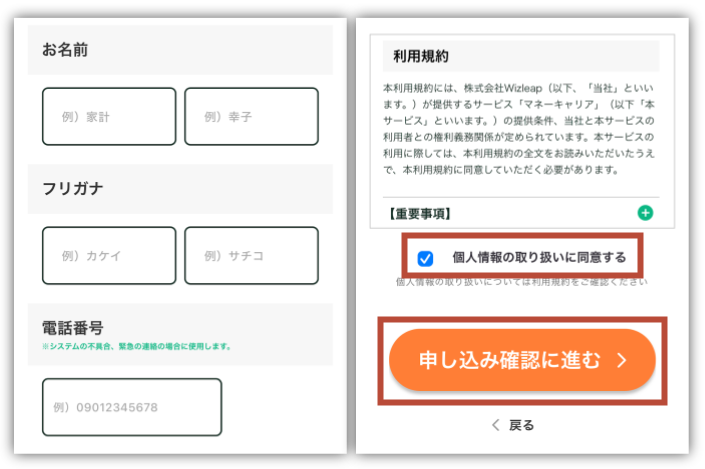Screen dimensions: 705x469
Task: Go back using the 戻る link
Action: (521, 425)
